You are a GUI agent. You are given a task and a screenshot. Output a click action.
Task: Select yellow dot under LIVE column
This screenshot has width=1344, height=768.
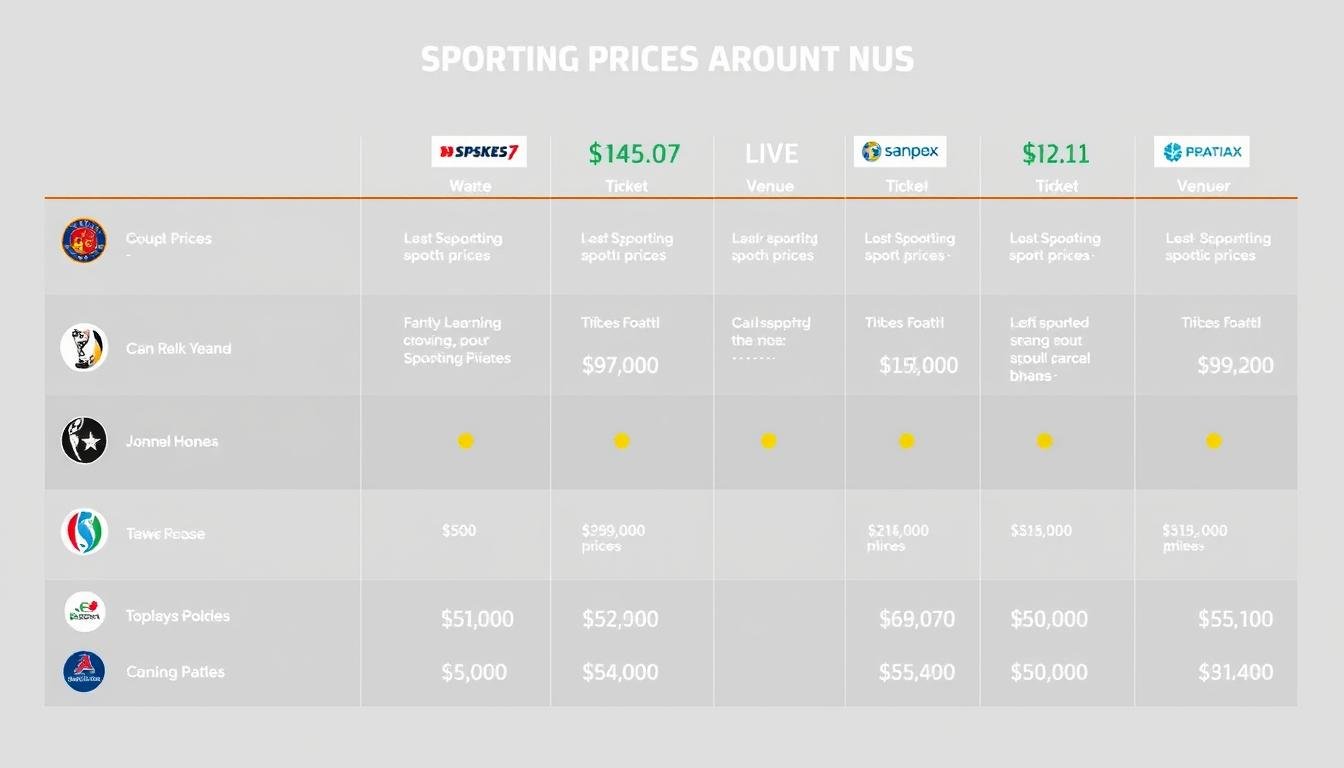[x=768, y=440]
